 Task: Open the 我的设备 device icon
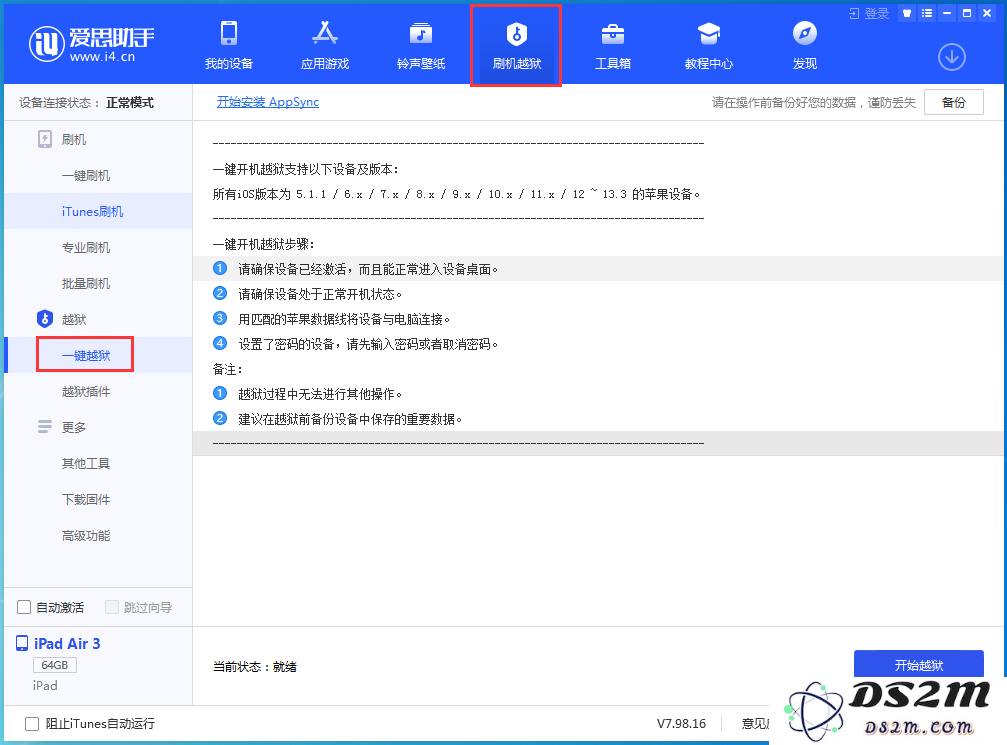coord(229,33)
